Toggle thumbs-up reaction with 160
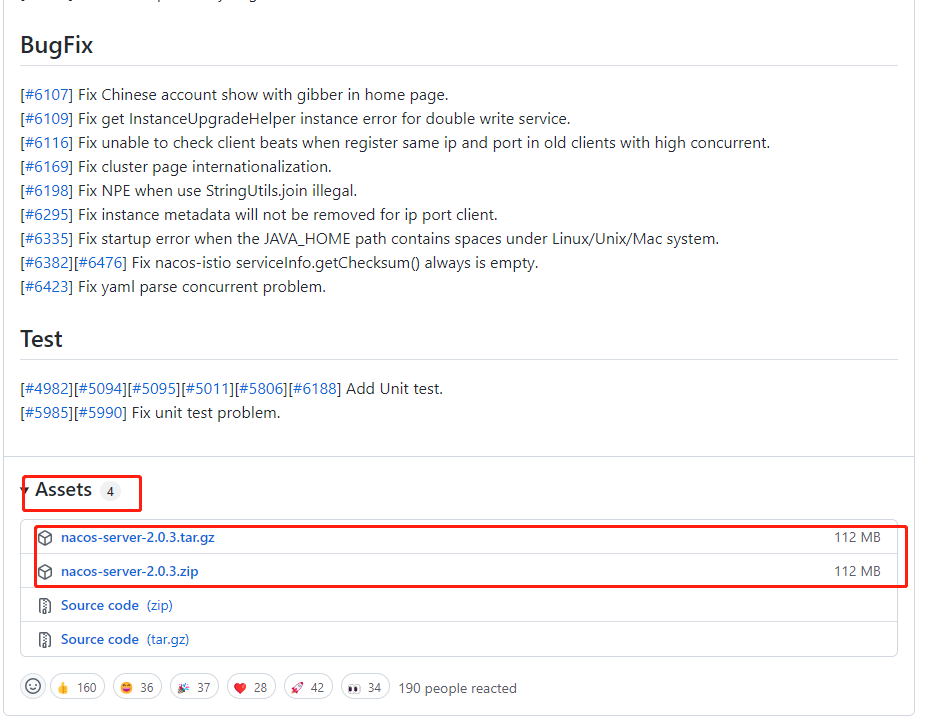Screen dimensions: 937x724 coord(78,688)
